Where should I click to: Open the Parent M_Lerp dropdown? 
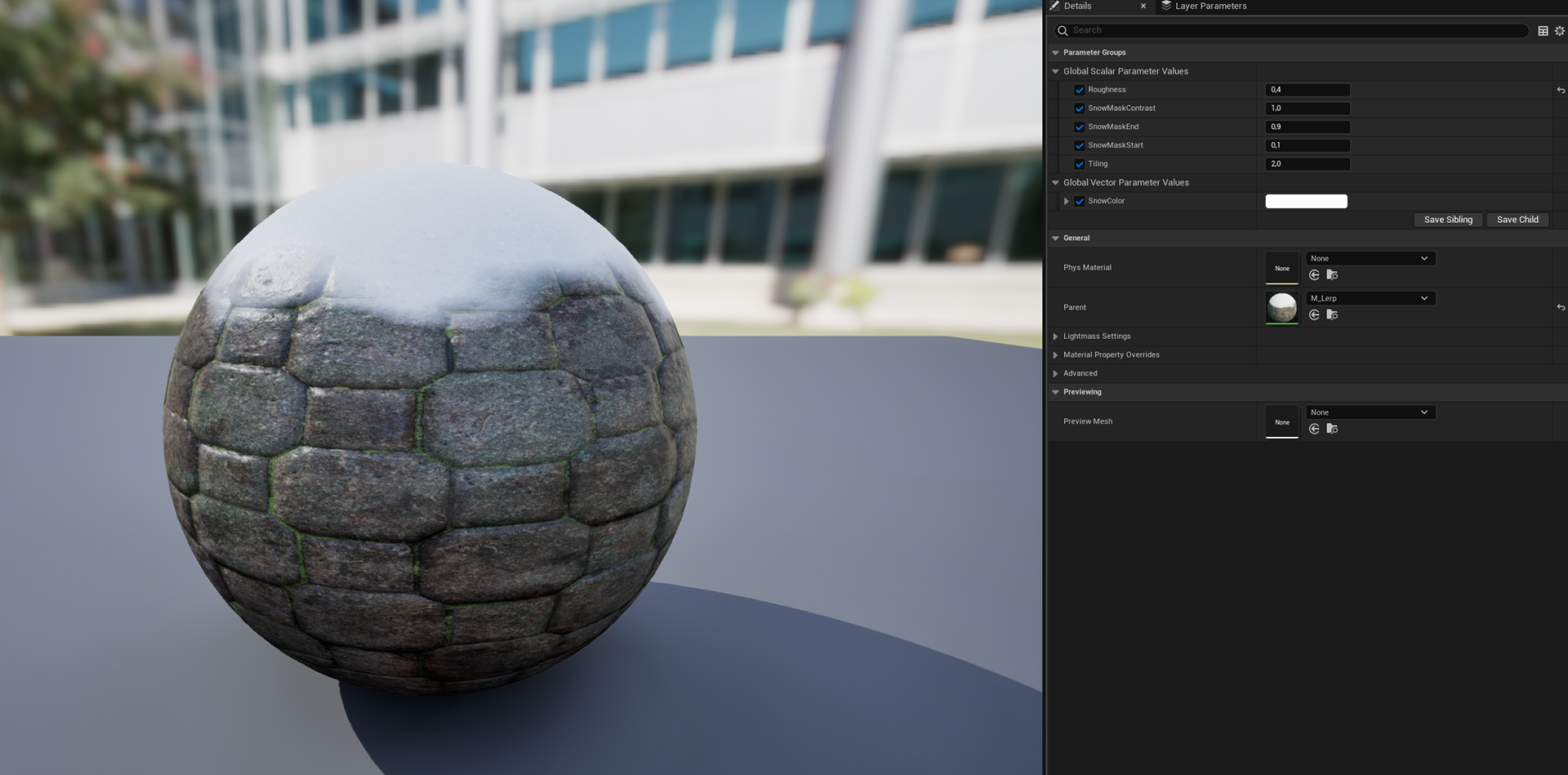1370,298
